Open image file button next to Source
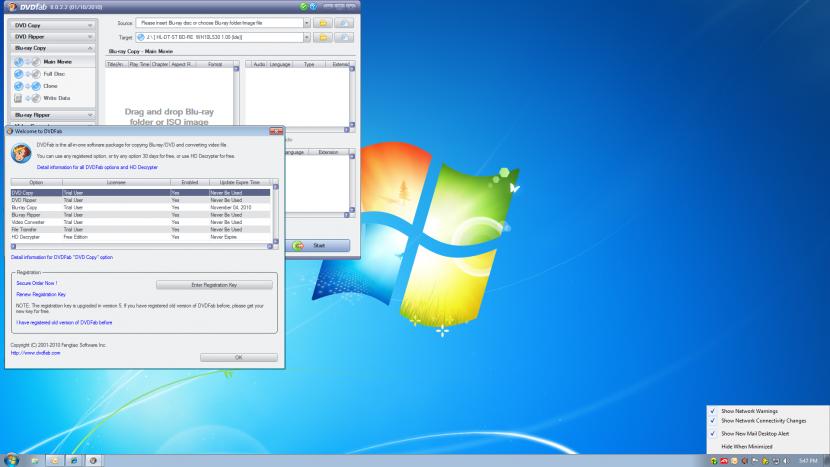Viewport: 830px width, 467px height. point(344,23)
